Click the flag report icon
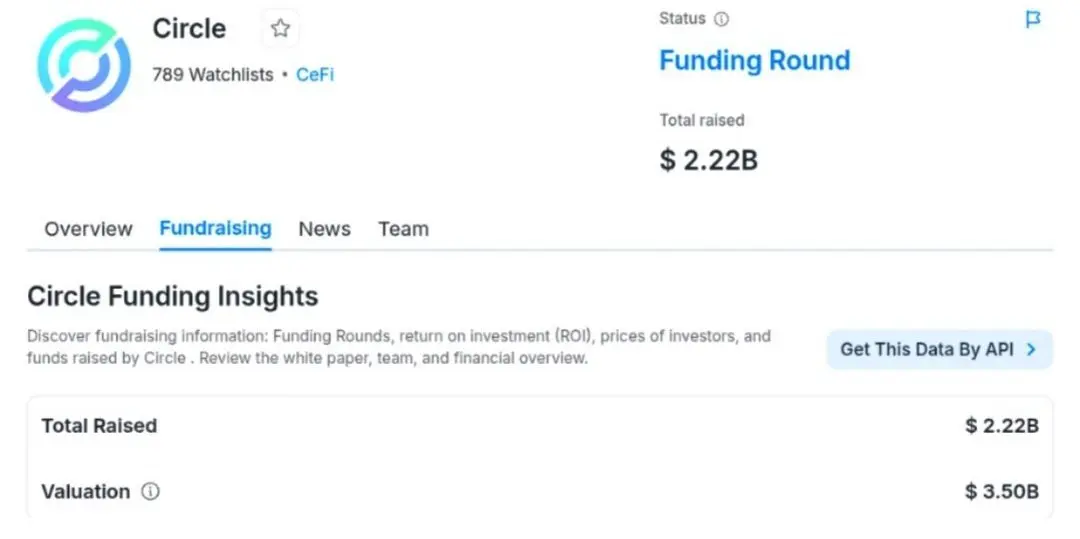The height and width of the screenshot is (539, 1080). point(1033,20)
